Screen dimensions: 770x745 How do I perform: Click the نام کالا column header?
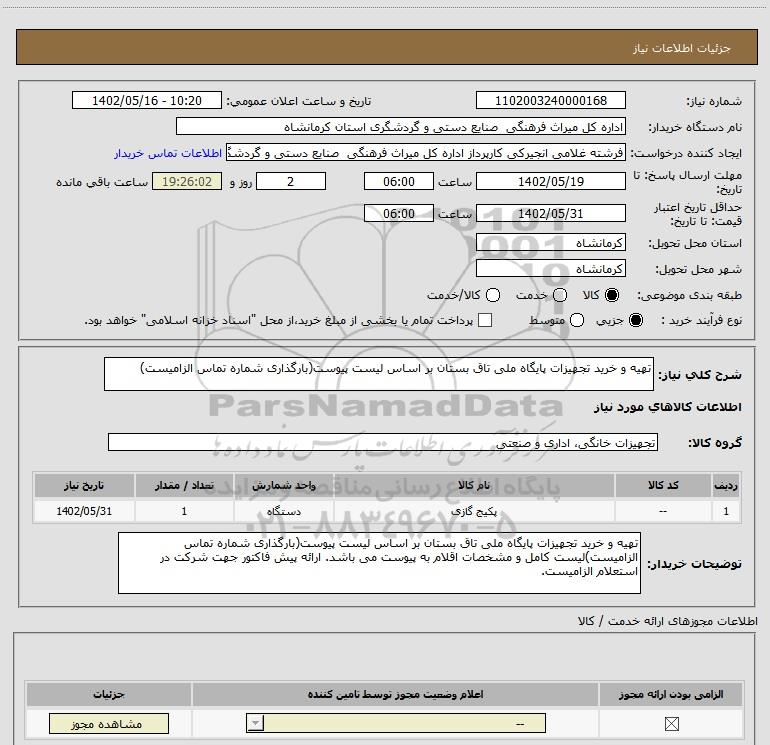tap(474, 485)
